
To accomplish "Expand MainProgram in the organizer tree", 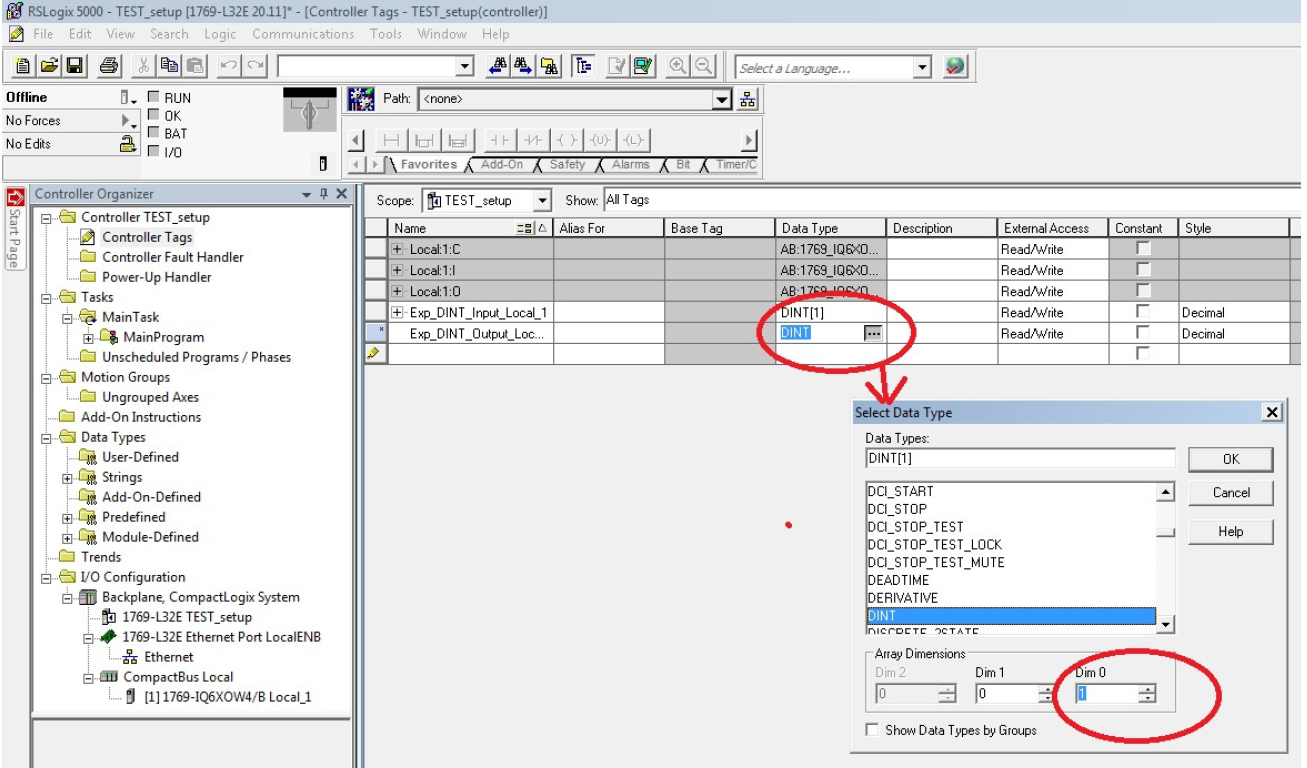I will [x=89, y=337].
